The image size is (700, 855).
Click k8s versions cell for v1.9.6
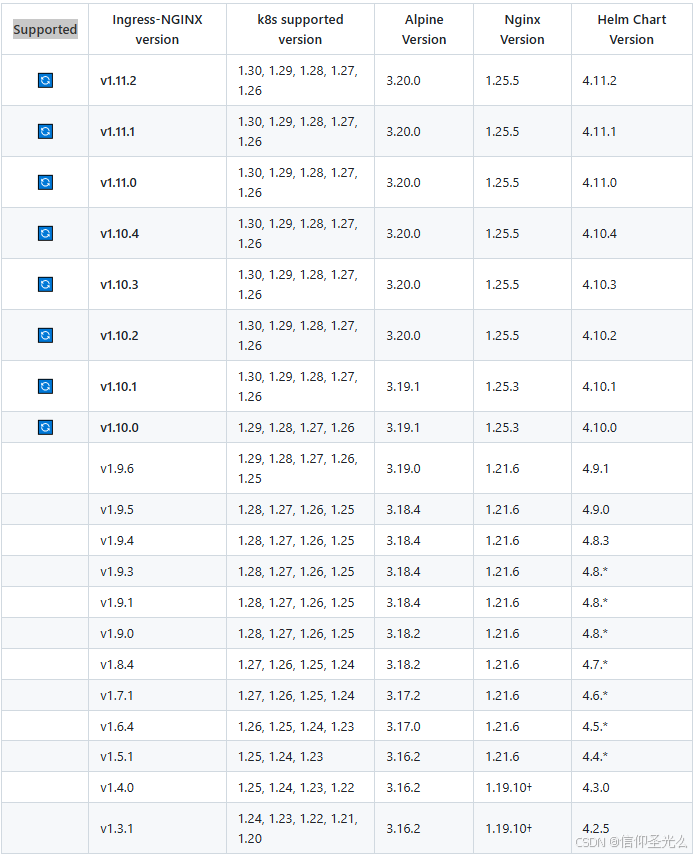point(298,468)
